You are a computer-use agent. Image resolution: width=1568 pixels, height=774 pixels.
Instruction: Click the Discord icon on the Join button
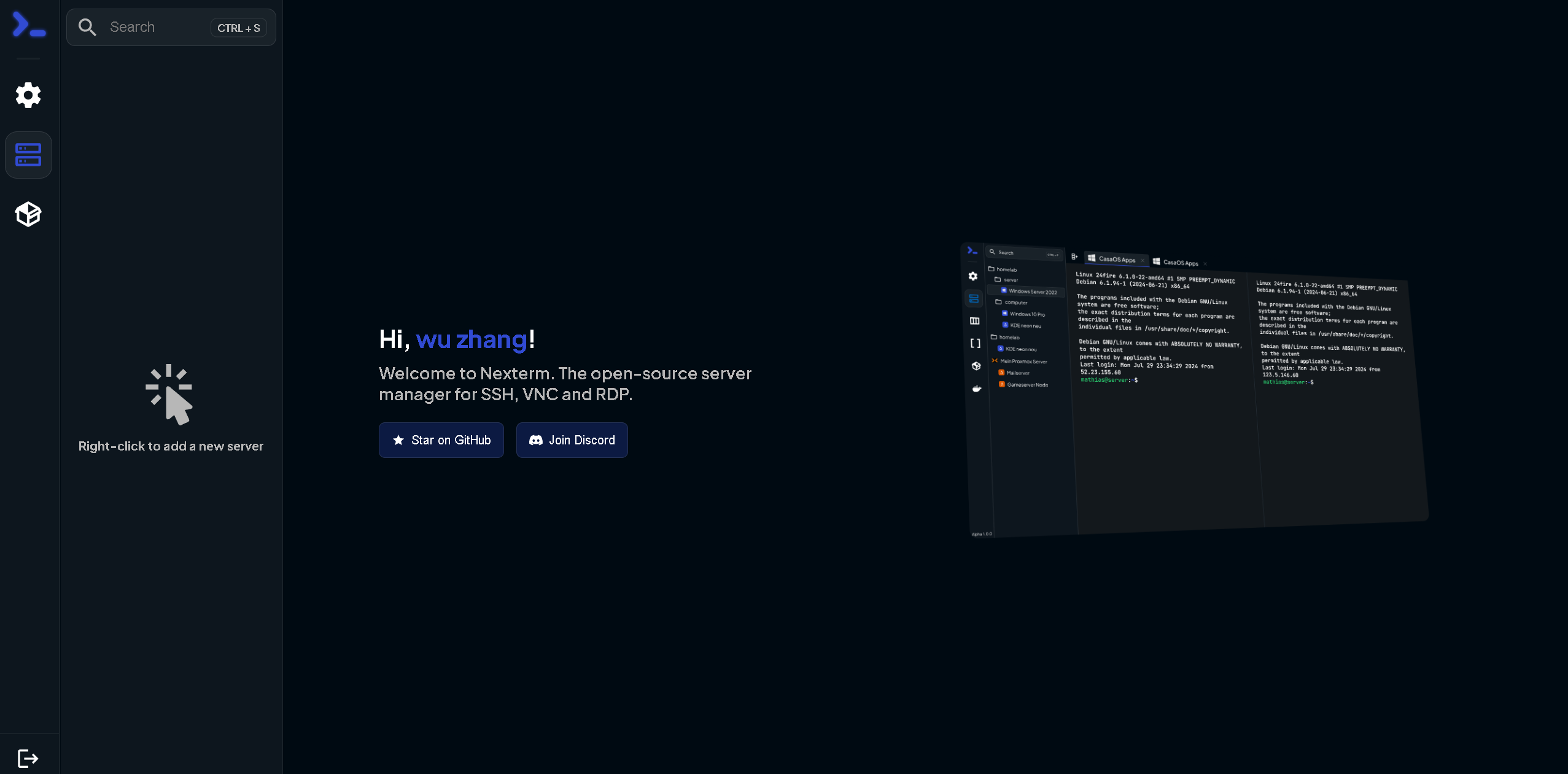[x=535, y=440]
